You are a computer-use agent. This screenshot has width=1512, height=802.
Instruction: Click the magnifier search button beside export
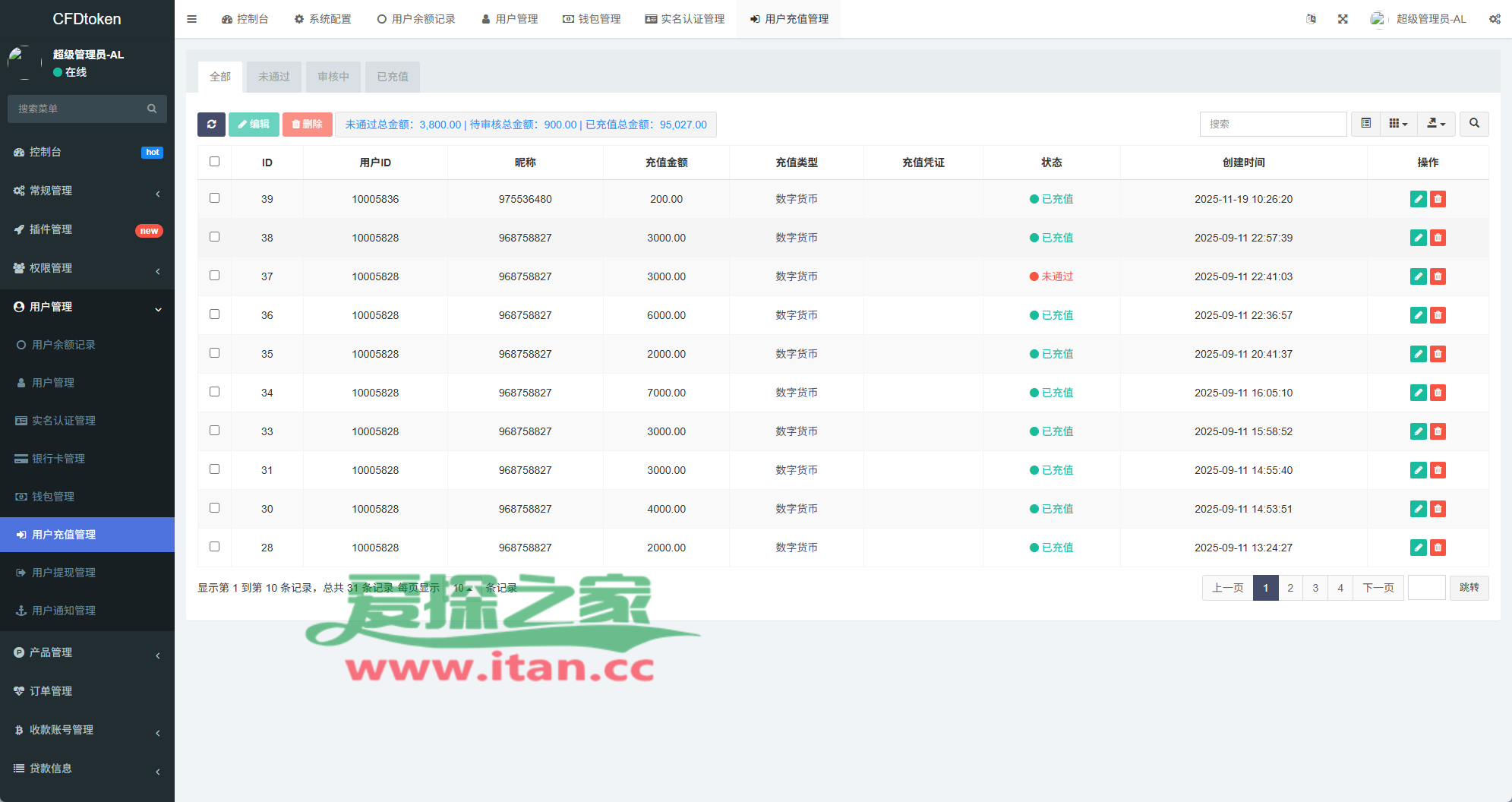1474,124
